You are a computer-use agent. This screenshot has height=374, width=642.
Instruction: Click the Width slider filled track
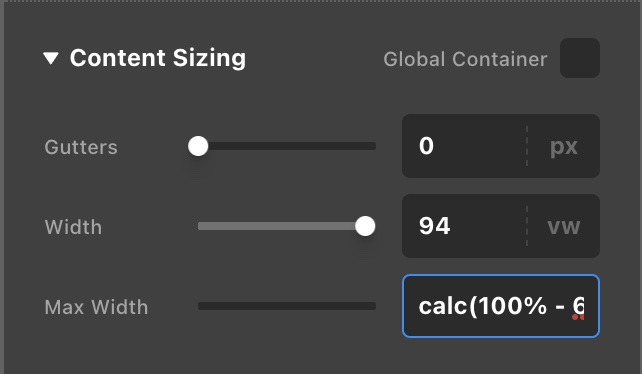[x=278, y=226]
